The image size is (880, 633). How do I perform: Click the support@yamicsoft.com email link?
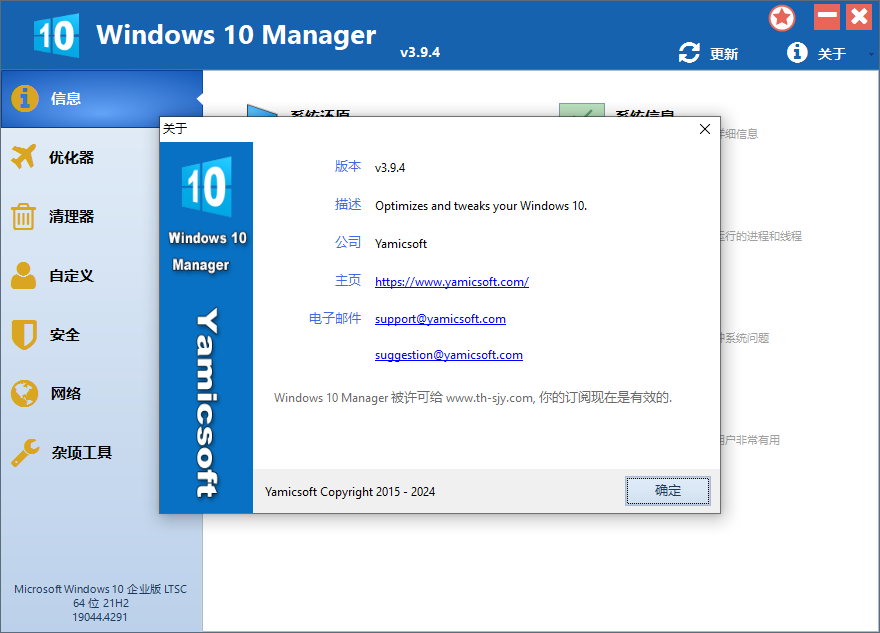tap(440, 319)
